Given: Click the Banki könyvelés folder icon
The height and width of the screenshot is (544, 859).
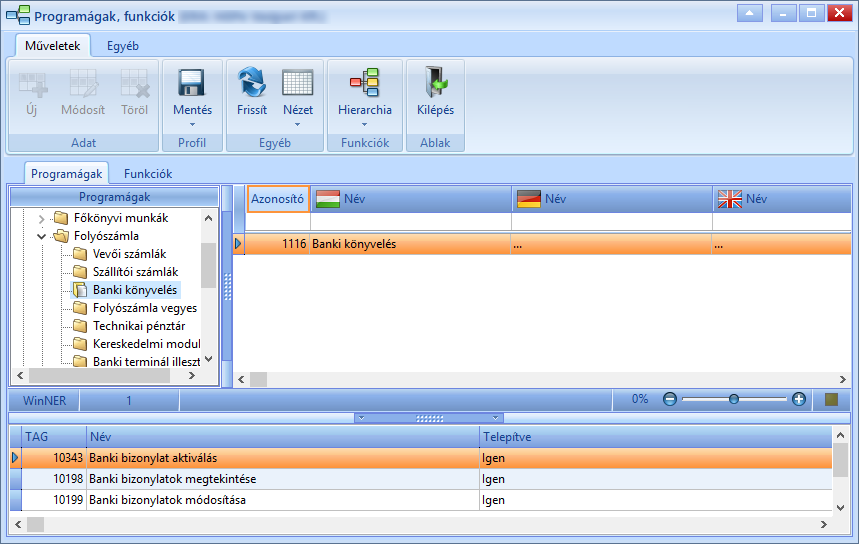Looking at the screenshot, I should coord(80,290).
